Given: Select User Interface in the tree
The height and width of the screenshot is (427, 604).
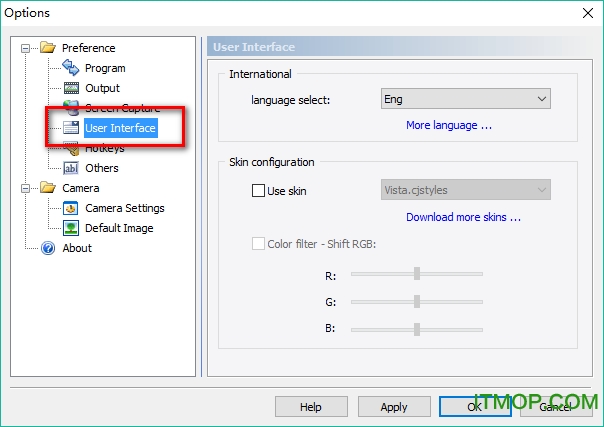Looking at the screenshot, I should (x=119, y=128).
